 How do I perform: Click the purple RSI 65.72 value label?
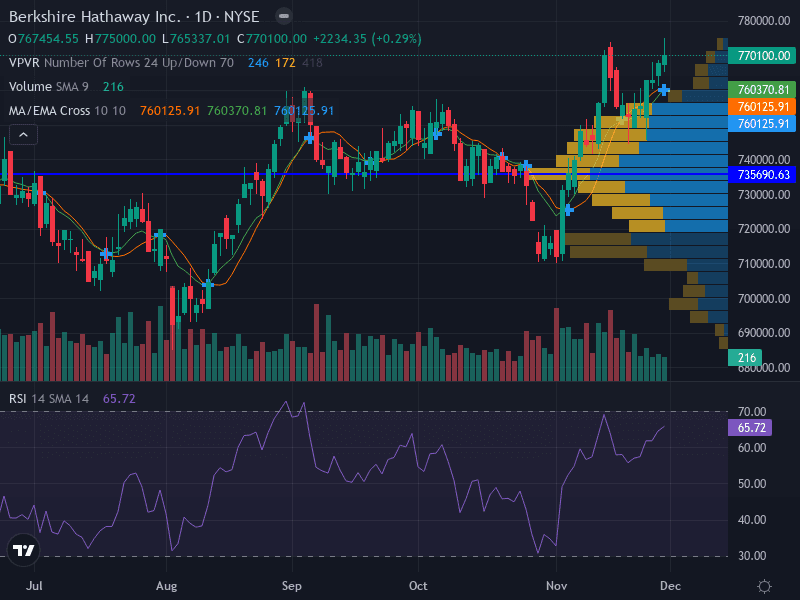(750, 428)
